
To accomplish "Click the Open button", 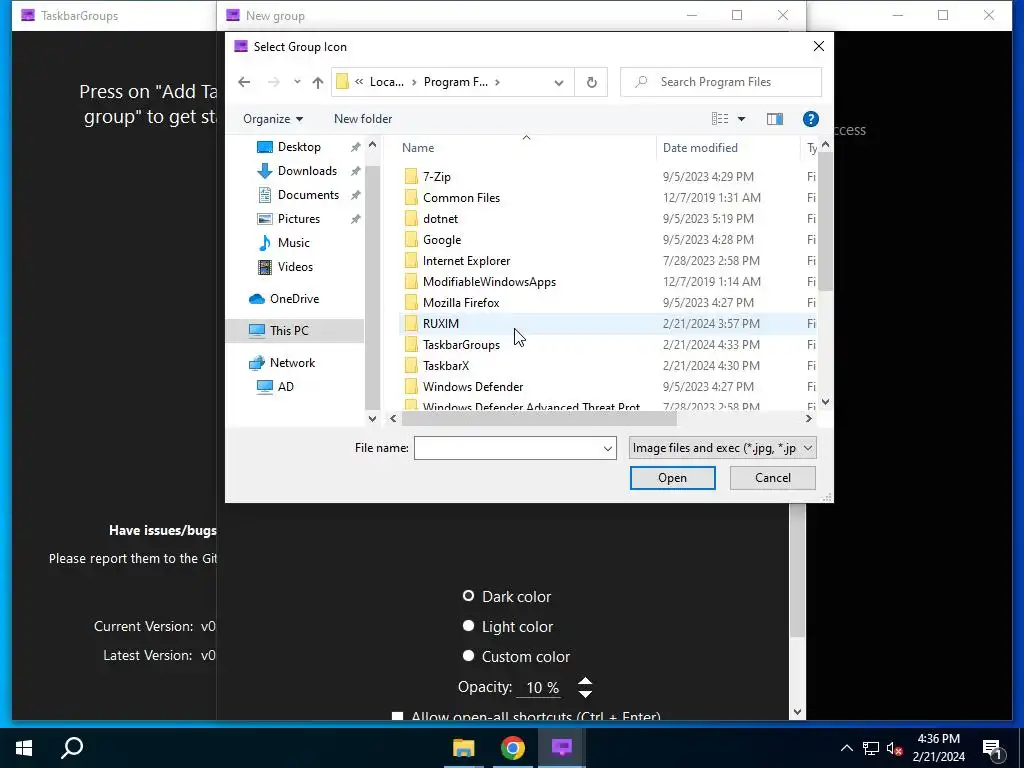I will coord(672,478).
